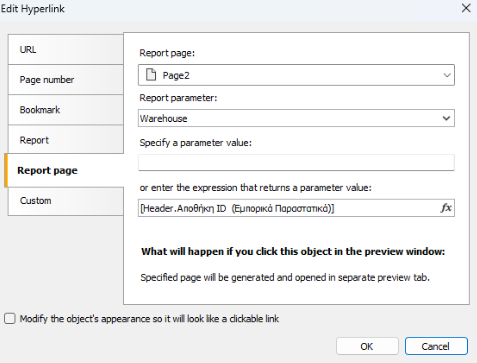This screenshot has width=477, height=363.
Task: Open the Warehouse parameter combo box
Action: pos(296,118)
